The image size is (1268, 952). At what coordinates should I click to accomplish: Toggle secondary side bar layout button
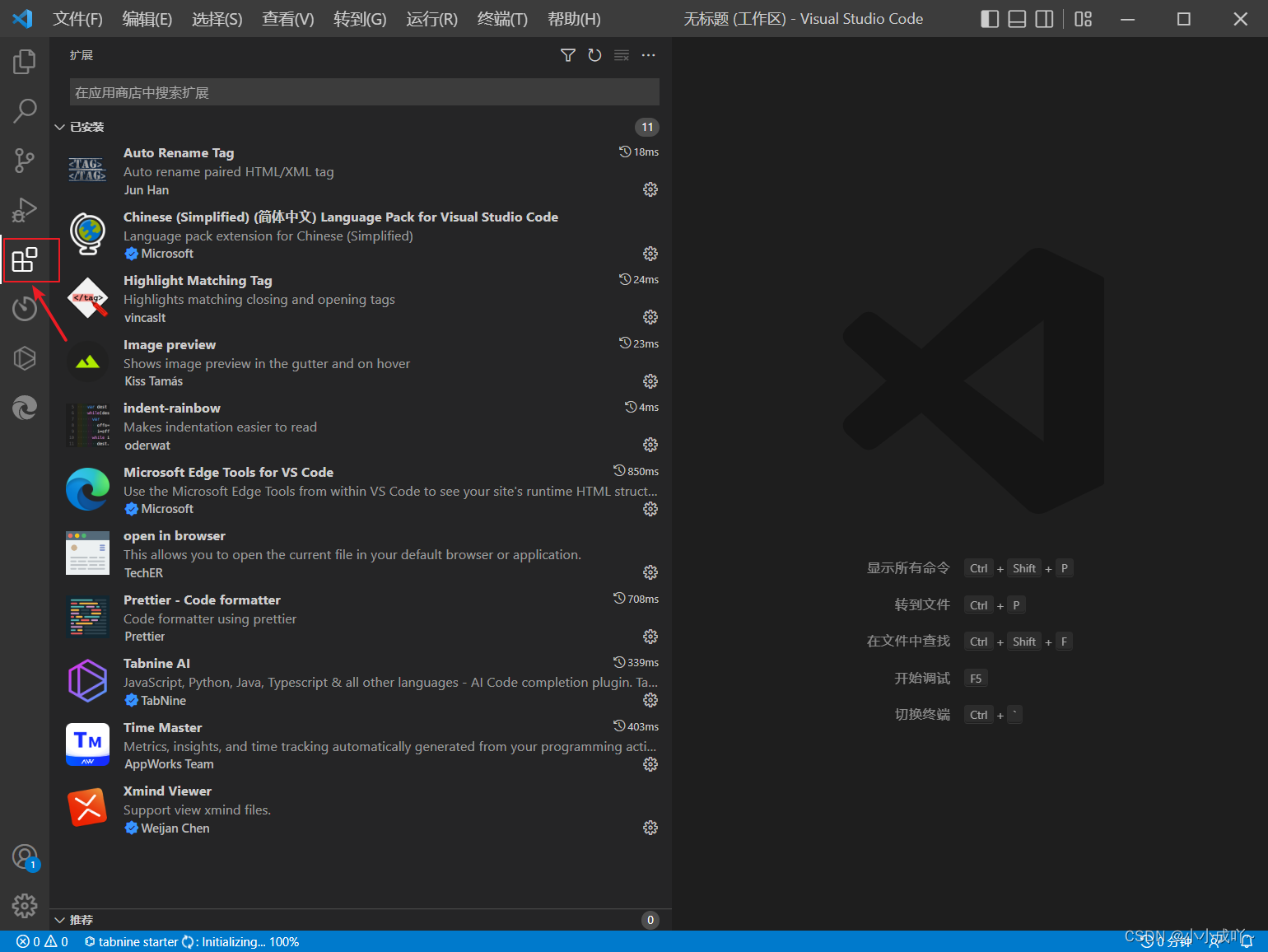[1044, 19]
